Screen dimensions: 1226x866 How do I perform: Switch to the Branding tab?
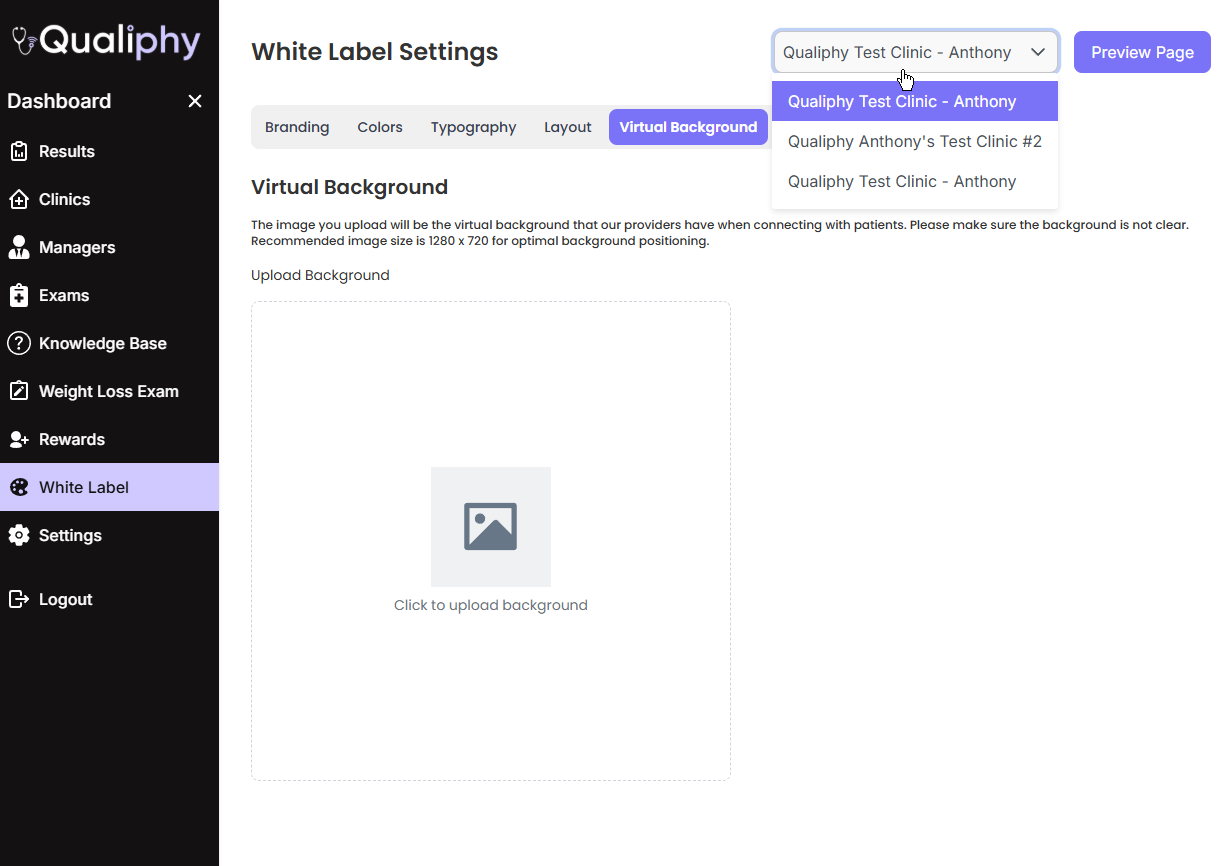tap(297, 127)
